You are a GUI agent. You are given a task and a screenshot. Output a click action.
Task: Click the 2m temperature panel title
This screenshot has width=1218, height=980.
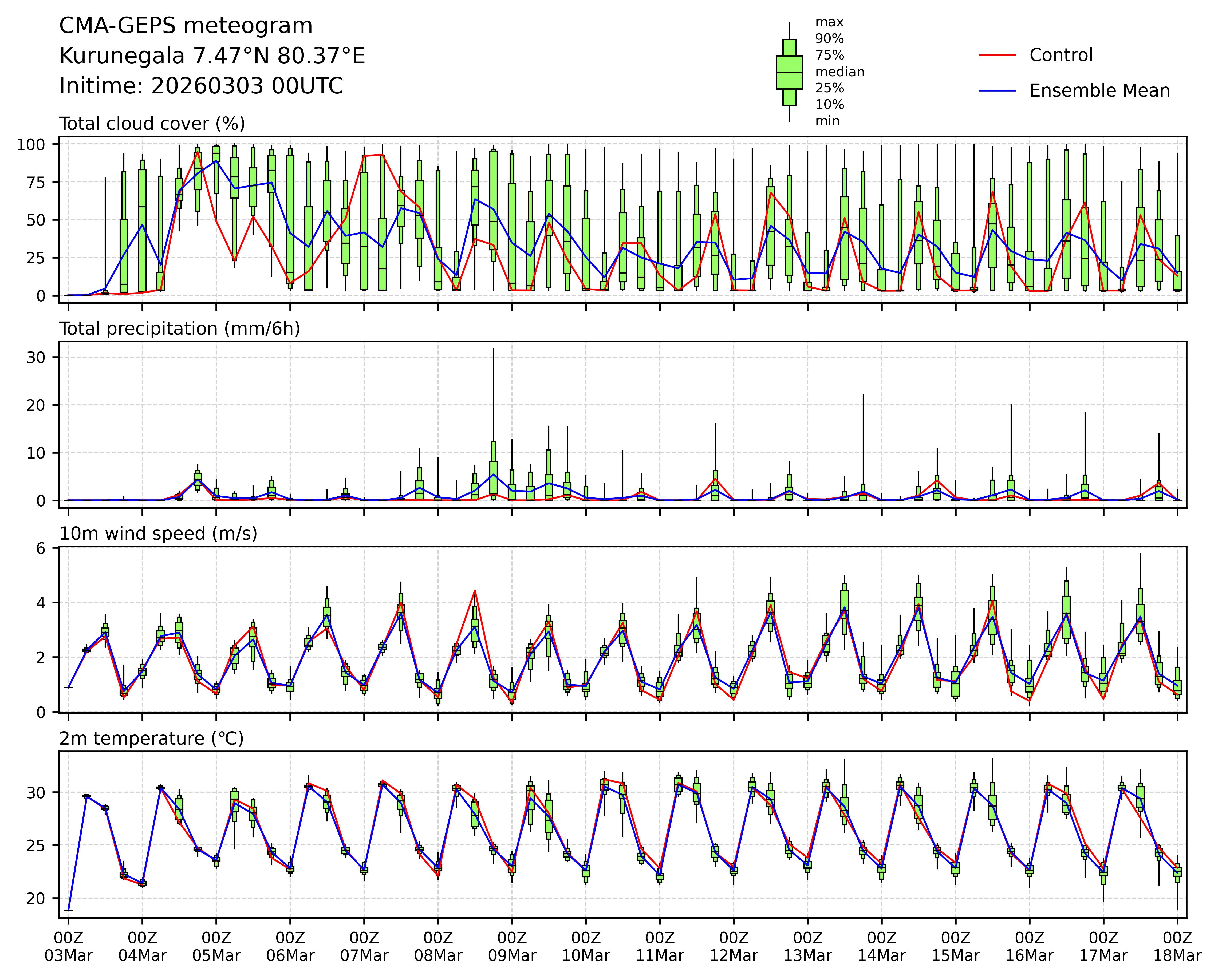[151, 739]
